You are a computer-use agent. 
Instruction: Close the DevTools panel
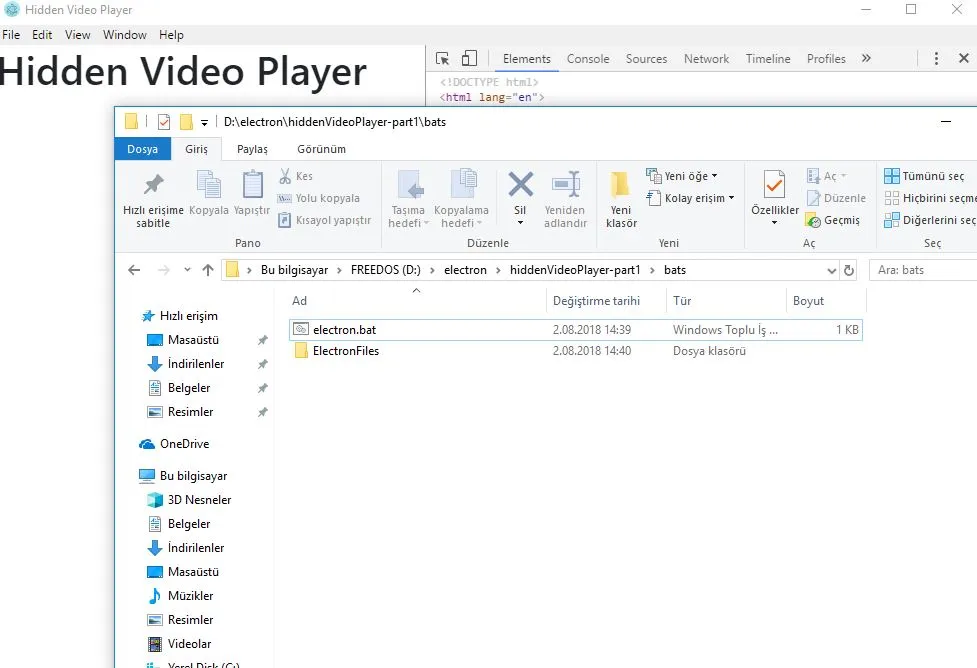tap(963, 58)
